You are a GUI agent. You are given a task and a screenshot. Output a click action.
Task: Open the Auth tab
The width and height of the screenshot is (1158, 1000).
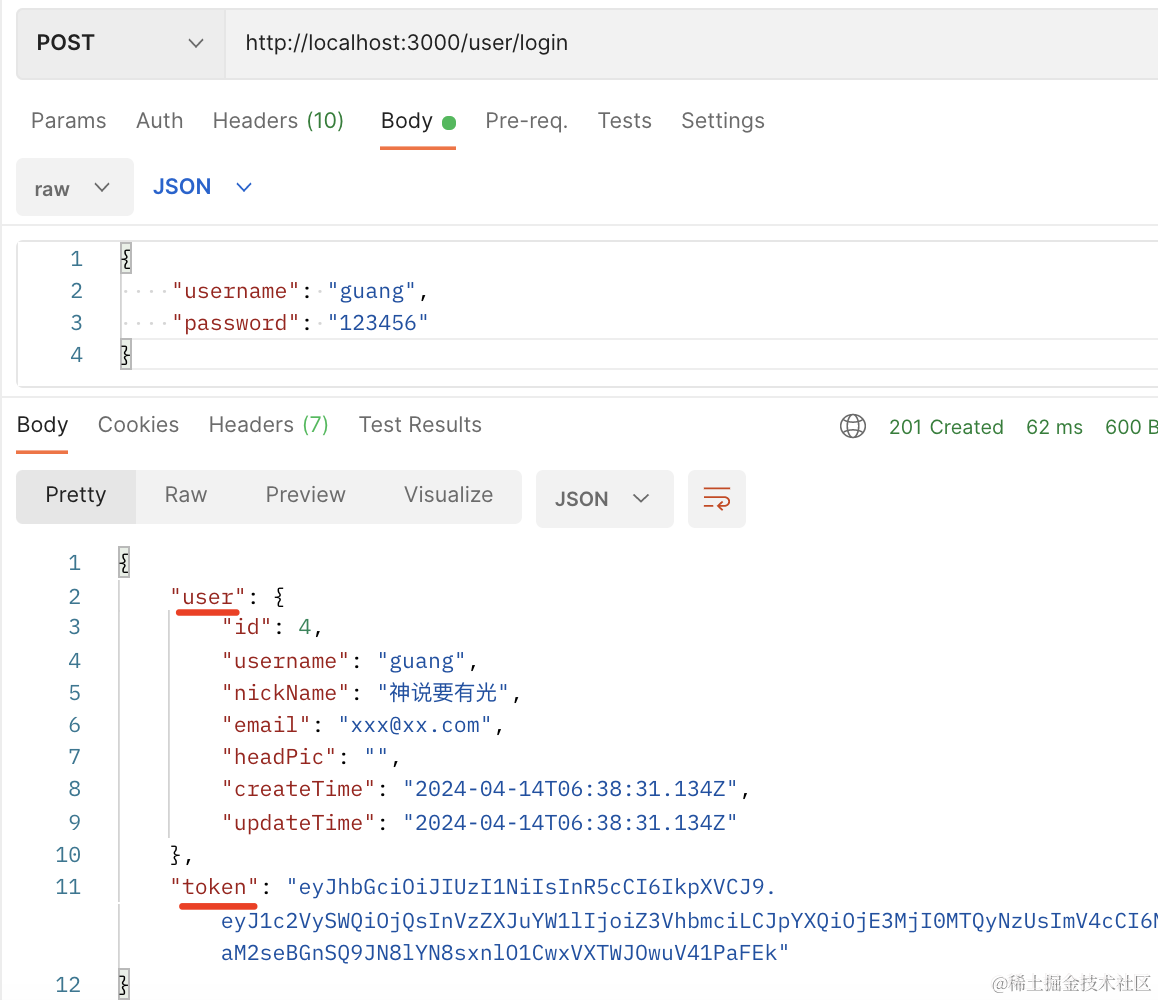pos(159,121)
